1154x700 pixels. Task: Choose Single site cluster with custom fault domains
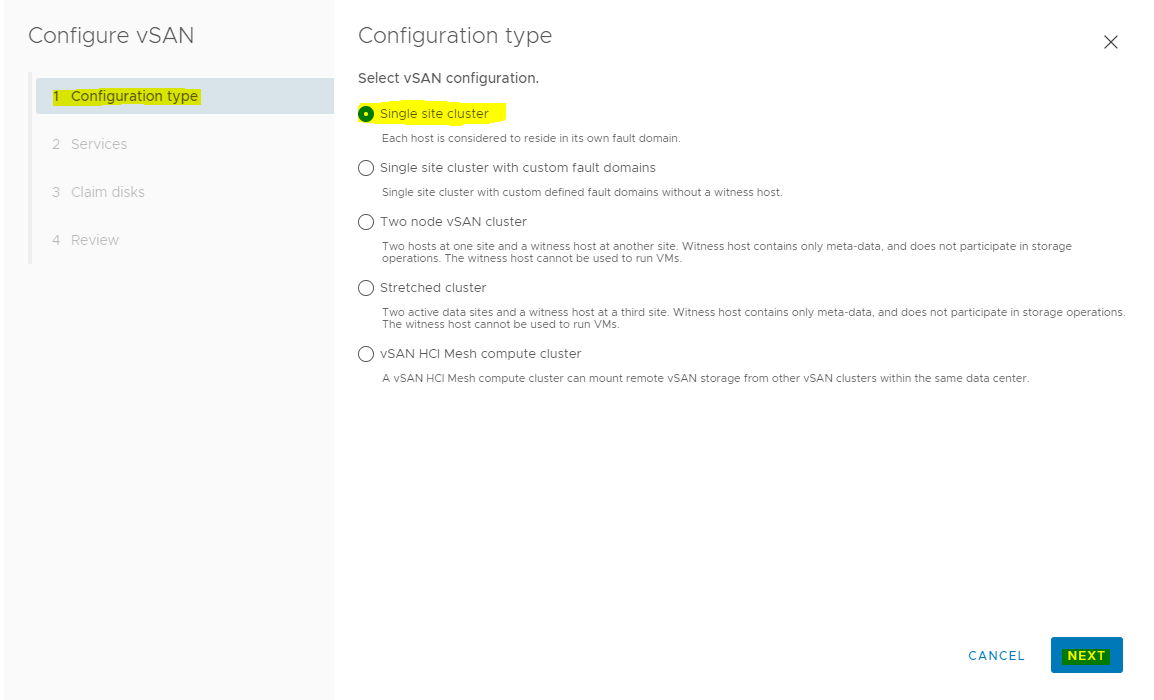(366, 168)
